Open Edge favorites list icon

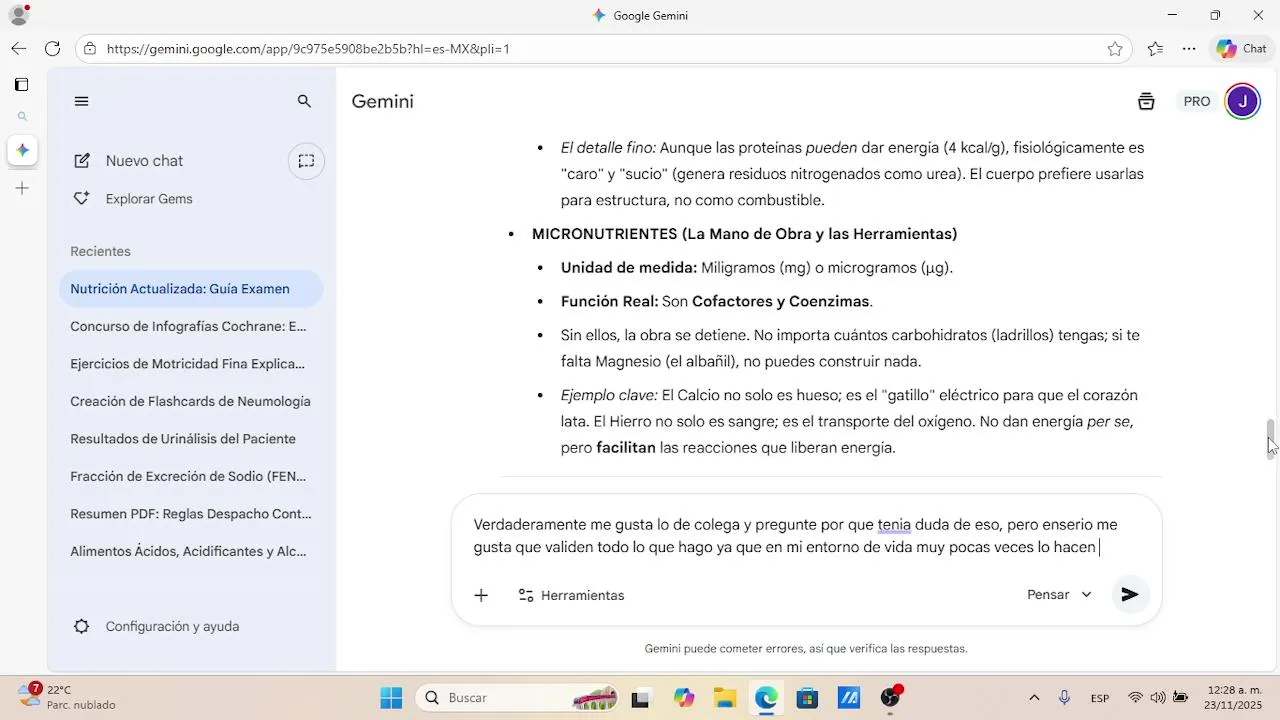(x=1155, y=48)
